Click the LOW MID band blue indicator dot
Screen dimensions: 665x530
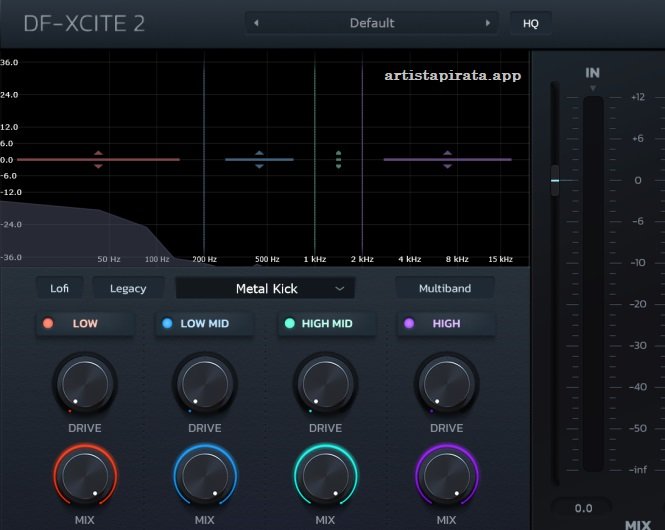coord(168,324)
